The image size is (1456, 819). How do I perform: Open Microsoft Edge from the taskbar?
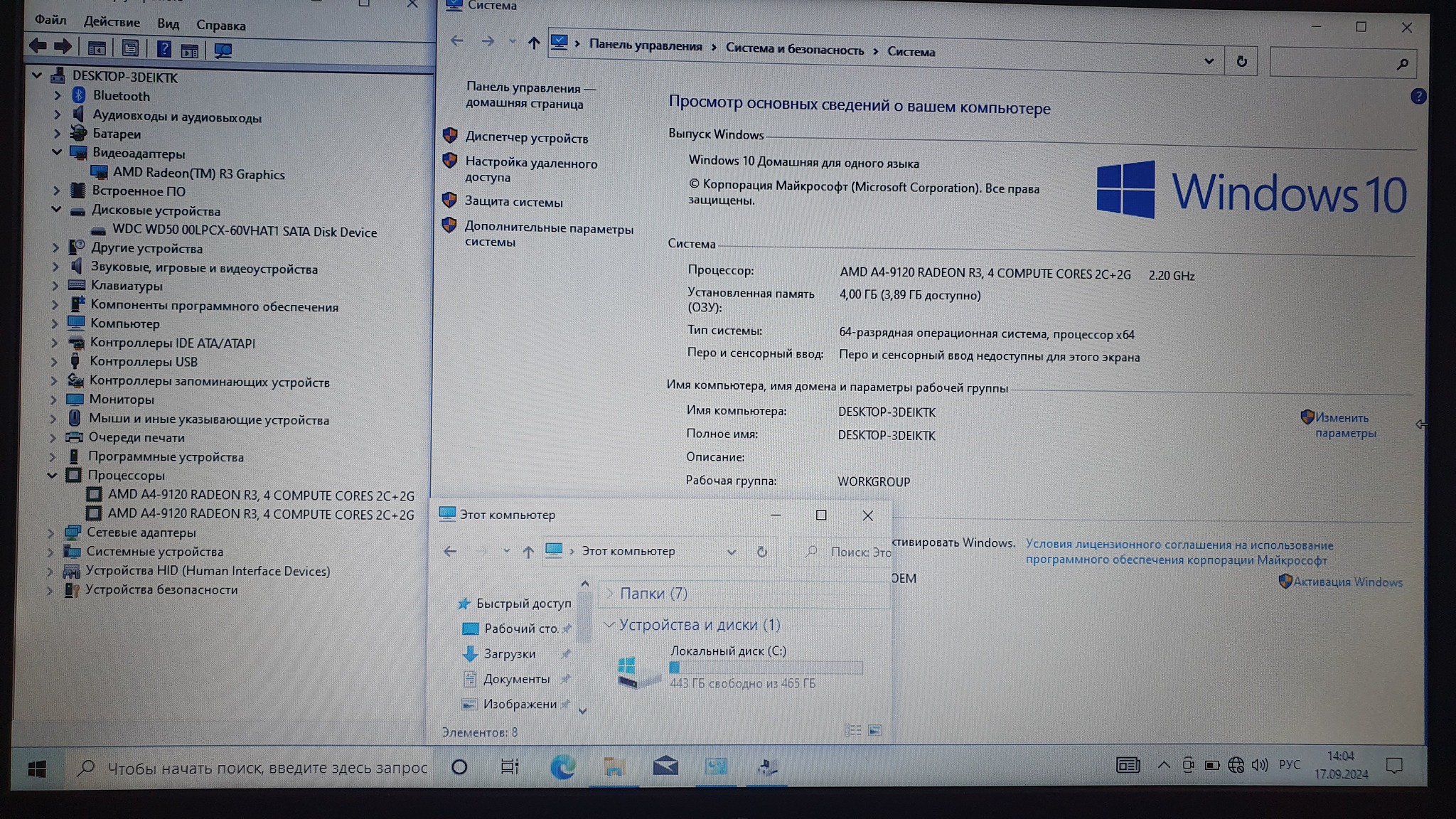(x=562, y=766)
